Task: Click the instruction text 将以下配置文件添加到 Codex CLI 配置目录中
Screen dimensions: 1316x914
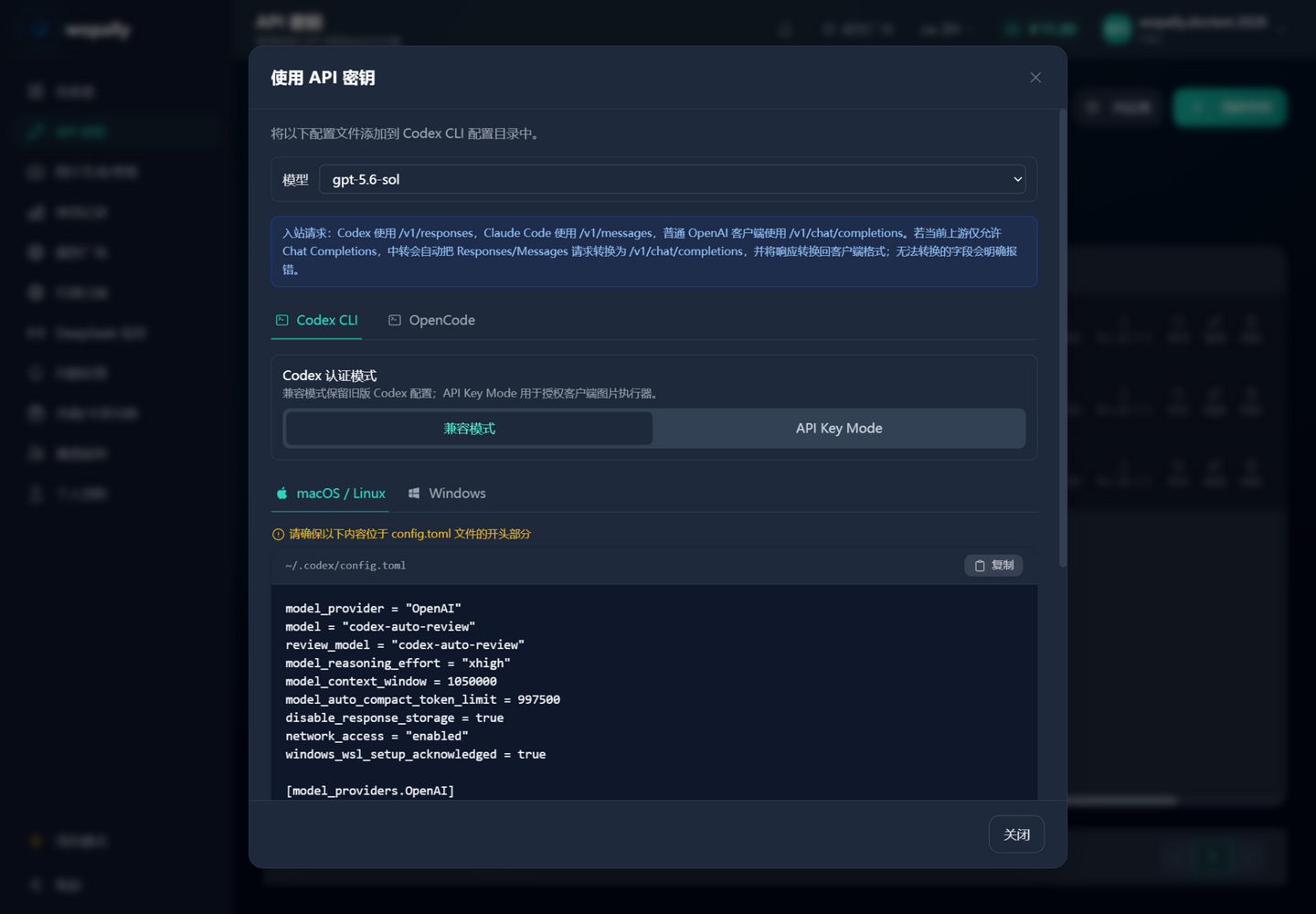Action: click(x=407, y=133)
